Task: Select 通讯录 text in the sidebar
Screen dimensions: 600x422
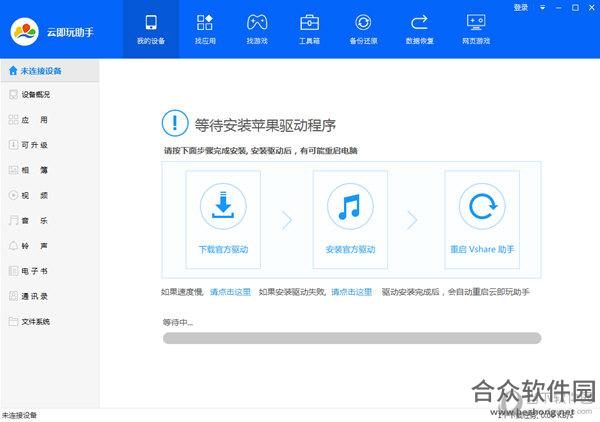Action: click(x=34, y=296)
